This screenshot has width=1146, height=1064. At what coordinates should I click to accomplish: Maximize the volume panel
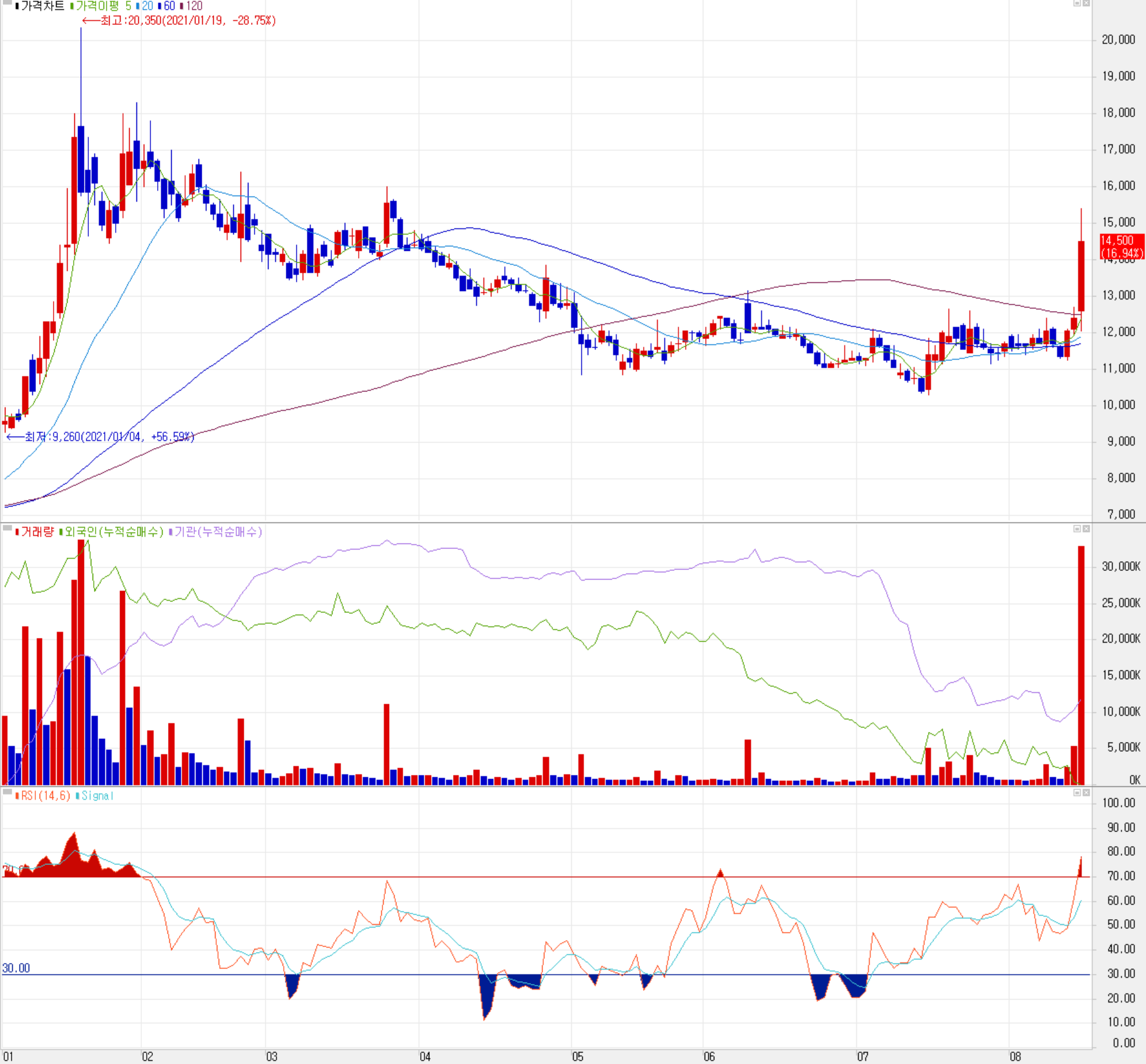pyautogui.click(x=1077, y=529)
